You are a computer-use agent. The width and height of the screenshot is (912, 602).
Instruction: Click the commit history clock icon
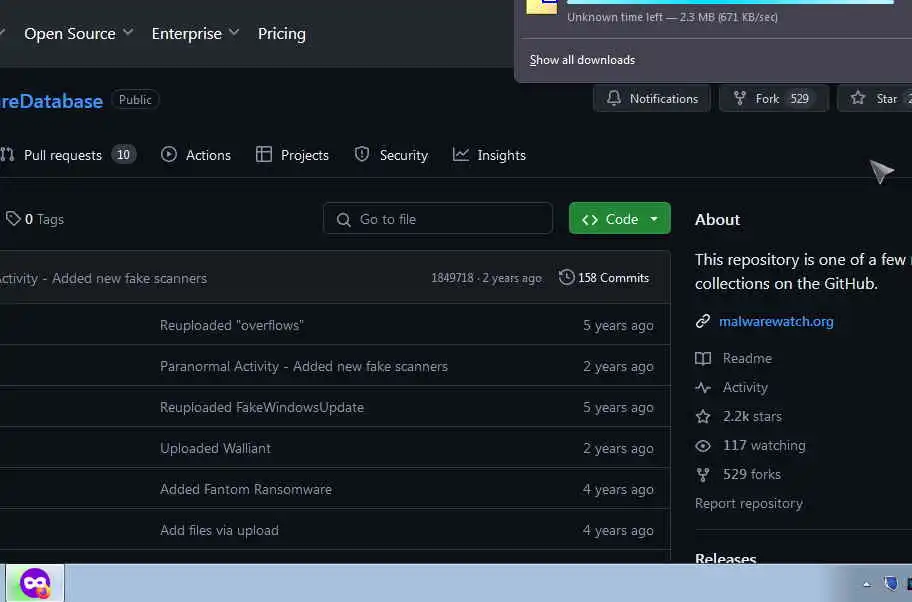point(567,277)
